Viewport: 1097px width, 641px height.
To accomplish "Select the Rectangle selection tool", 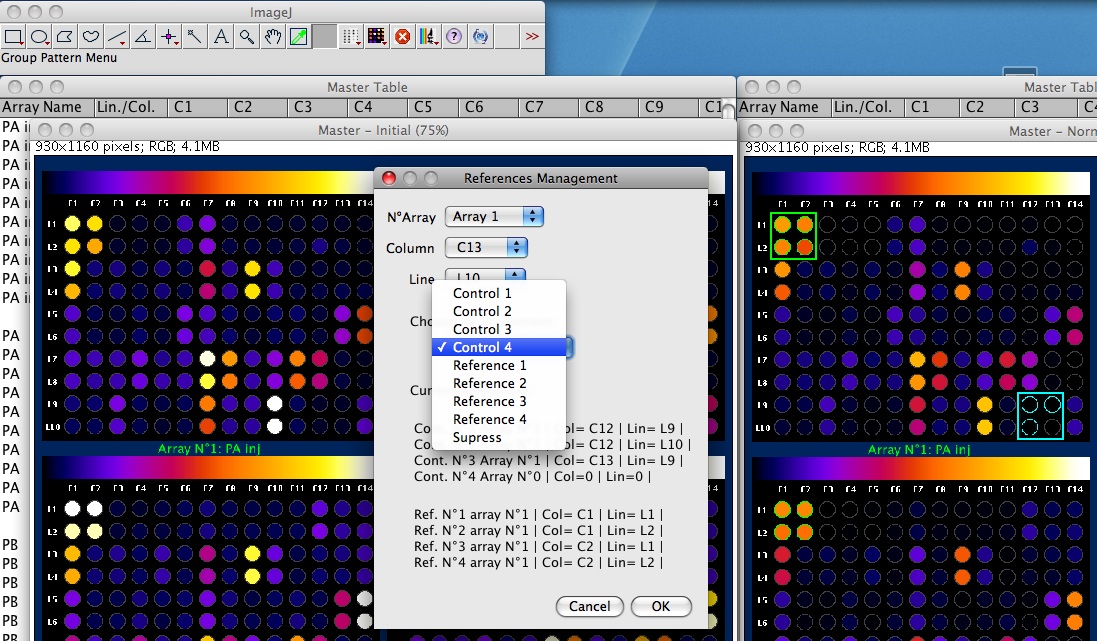I will [x=13, y=36].
